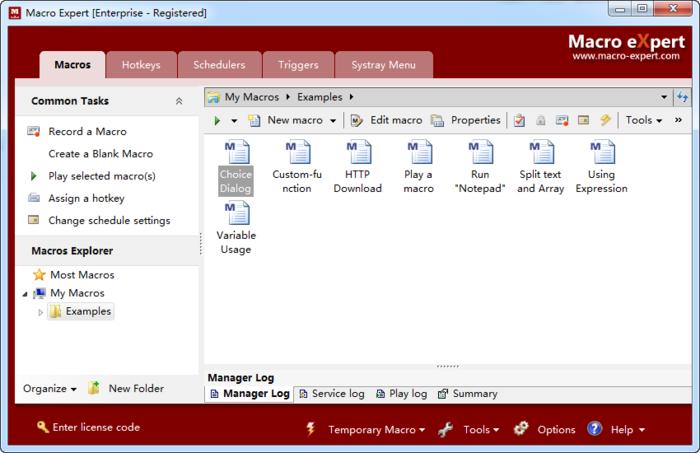Click the green play icon in Common Tasks
Viewport: 700px width, 453px height.
pos(33,176)
